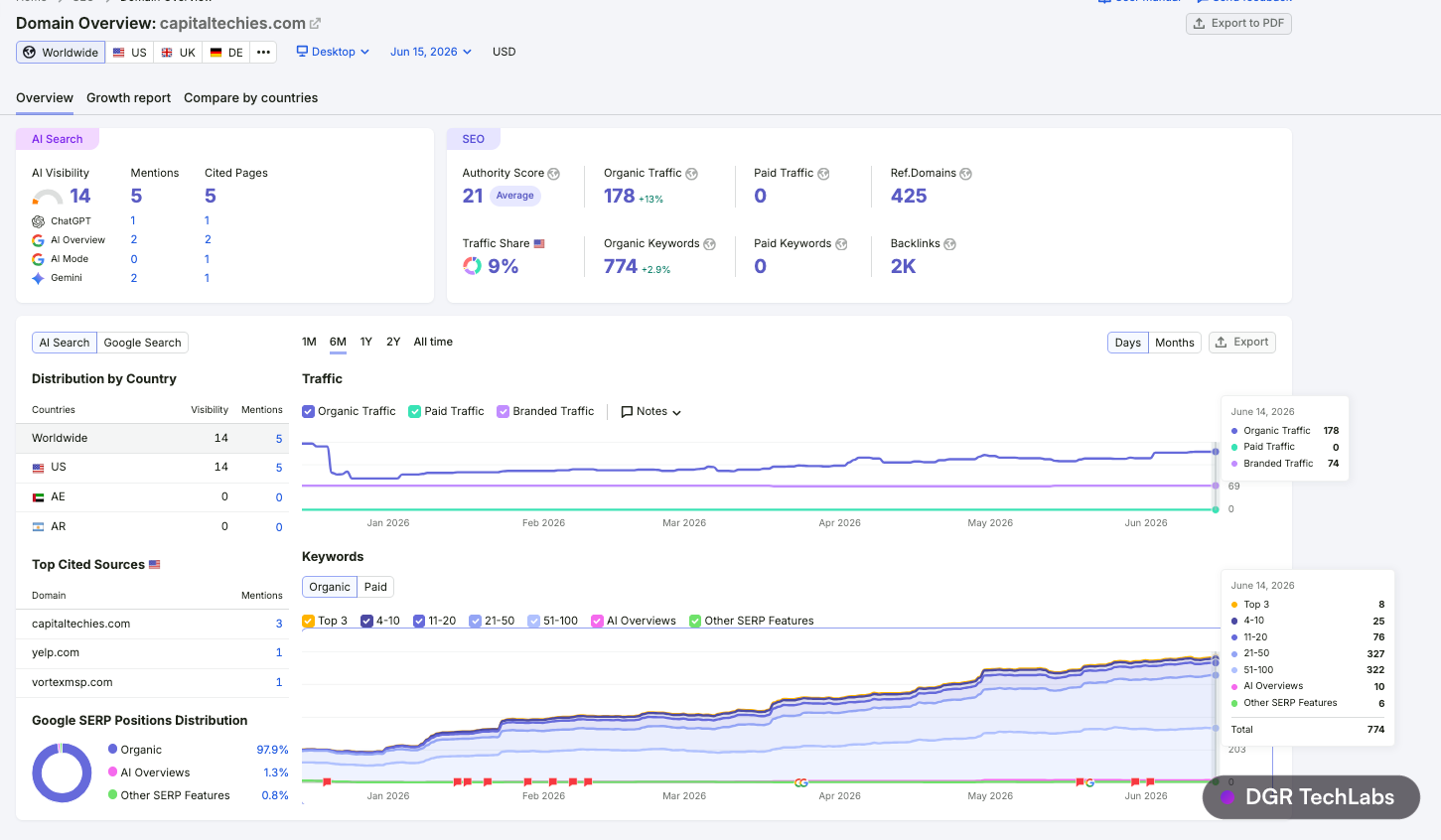
Task: Toggle Top 3 keywords checkbox
Action: pos(308,621)
